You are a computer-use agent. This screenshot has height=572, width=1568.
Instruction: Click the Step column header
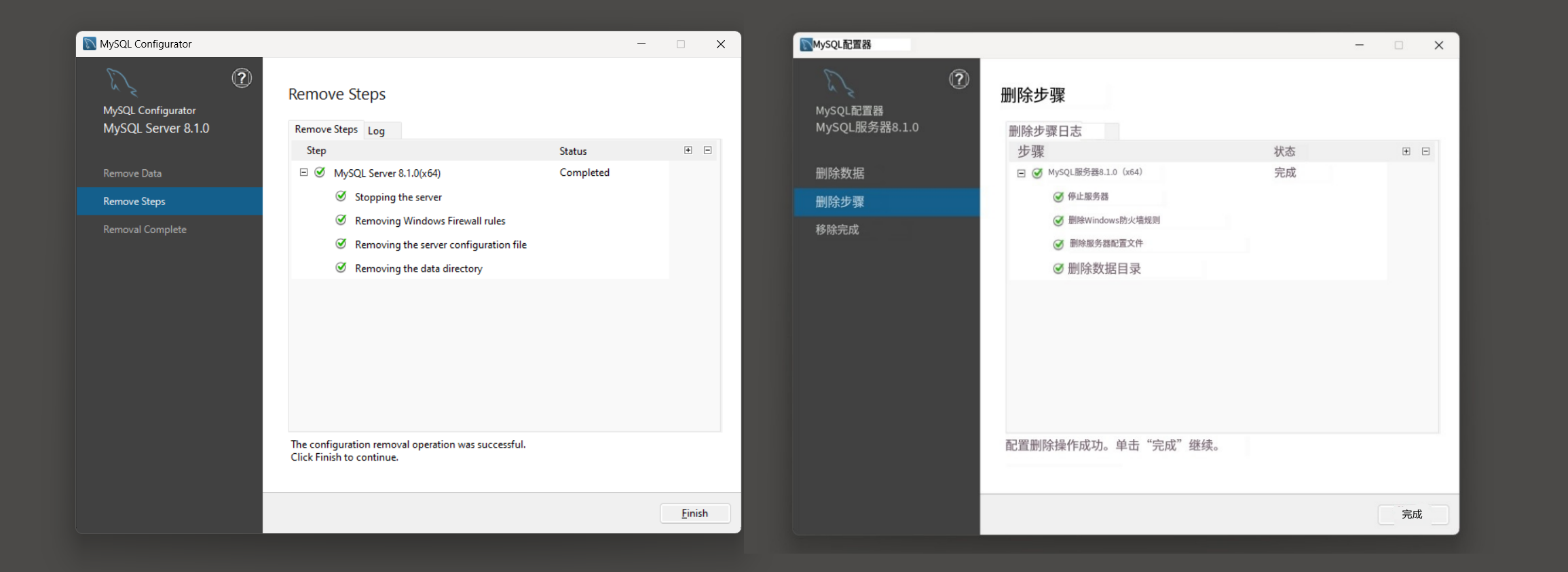click(316, 150)
